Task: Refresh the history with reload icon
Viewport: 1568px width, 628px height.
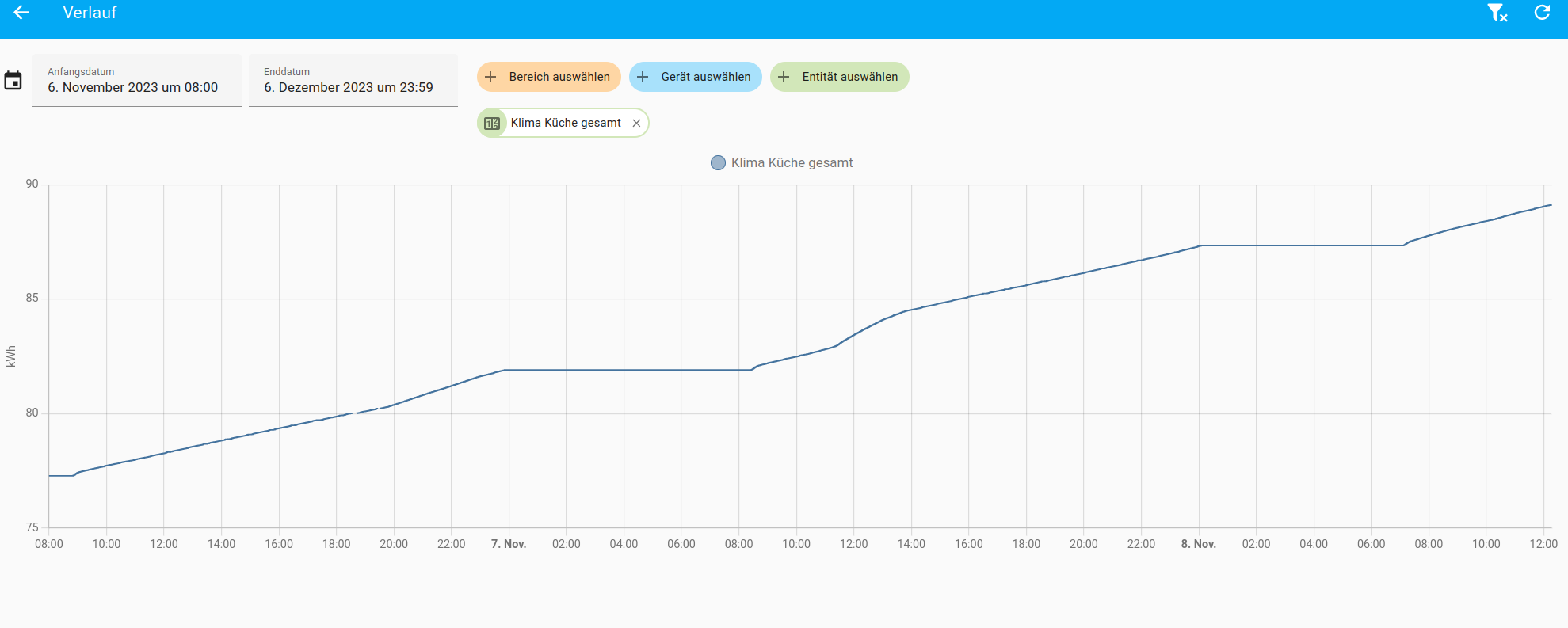Action: (x=1542, y=13)
